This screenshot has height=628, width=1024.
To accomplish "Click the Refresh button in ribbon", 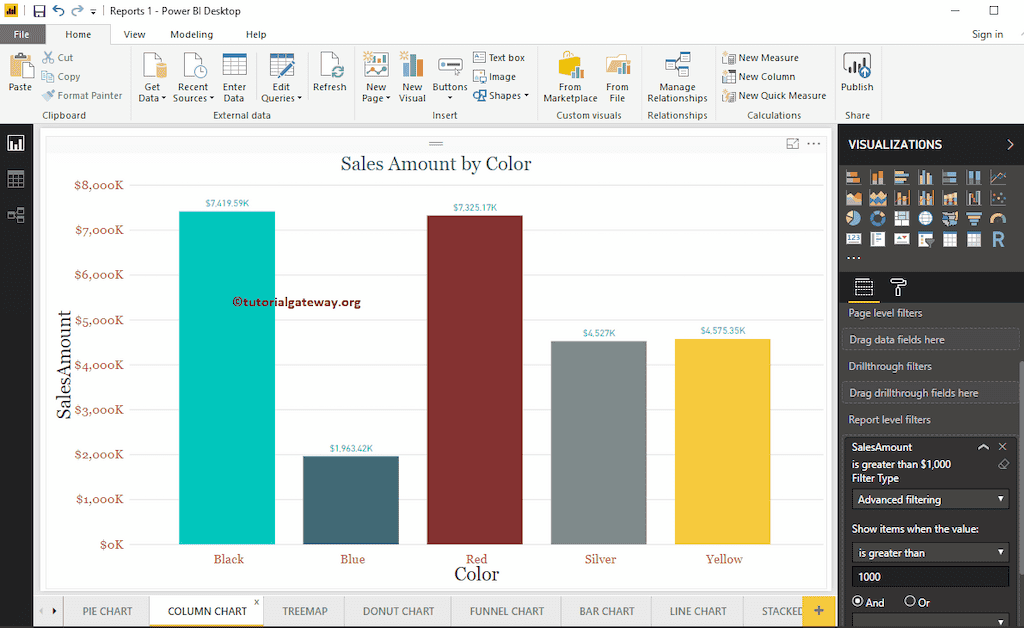I will pyautogui.click(x=330, y=73).
